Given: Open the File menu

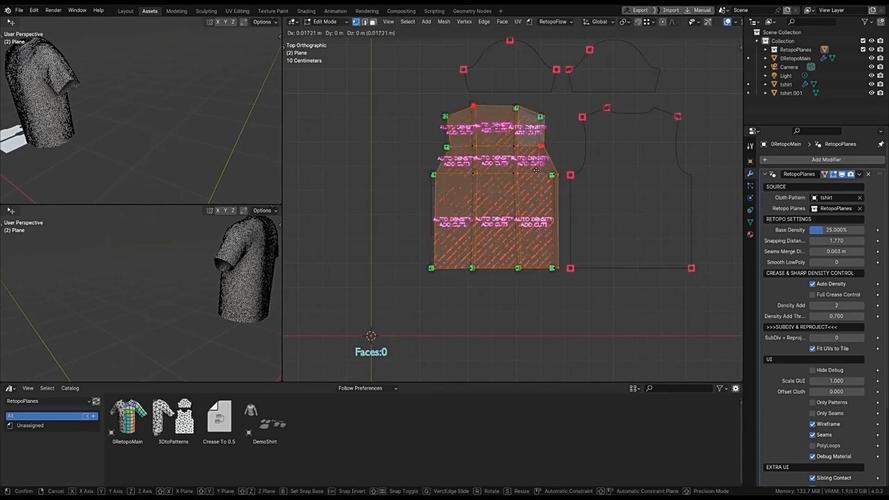Looking at the screenshot, I should point(19,10).
